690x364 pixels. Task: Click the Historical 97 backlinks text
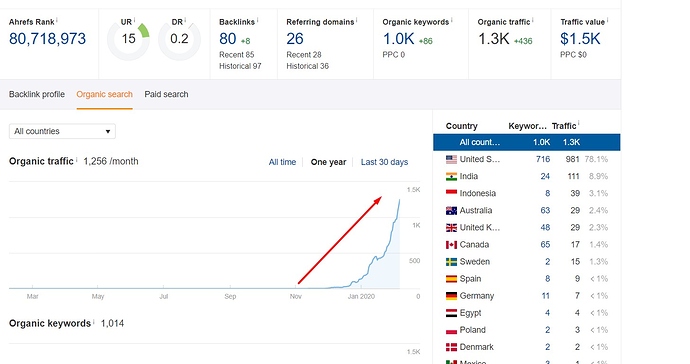(x=240, y=66)
